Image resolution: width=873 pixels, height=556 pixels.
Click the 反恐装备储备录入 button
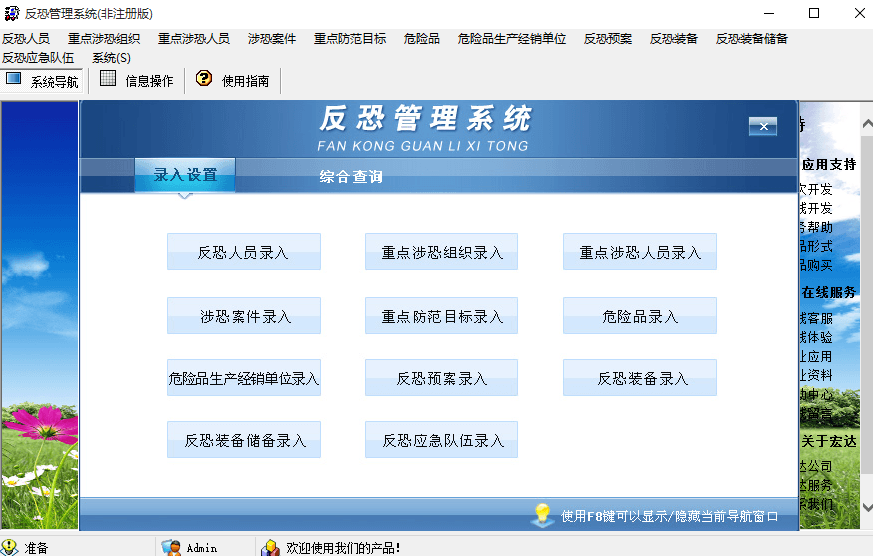[243, 440]
